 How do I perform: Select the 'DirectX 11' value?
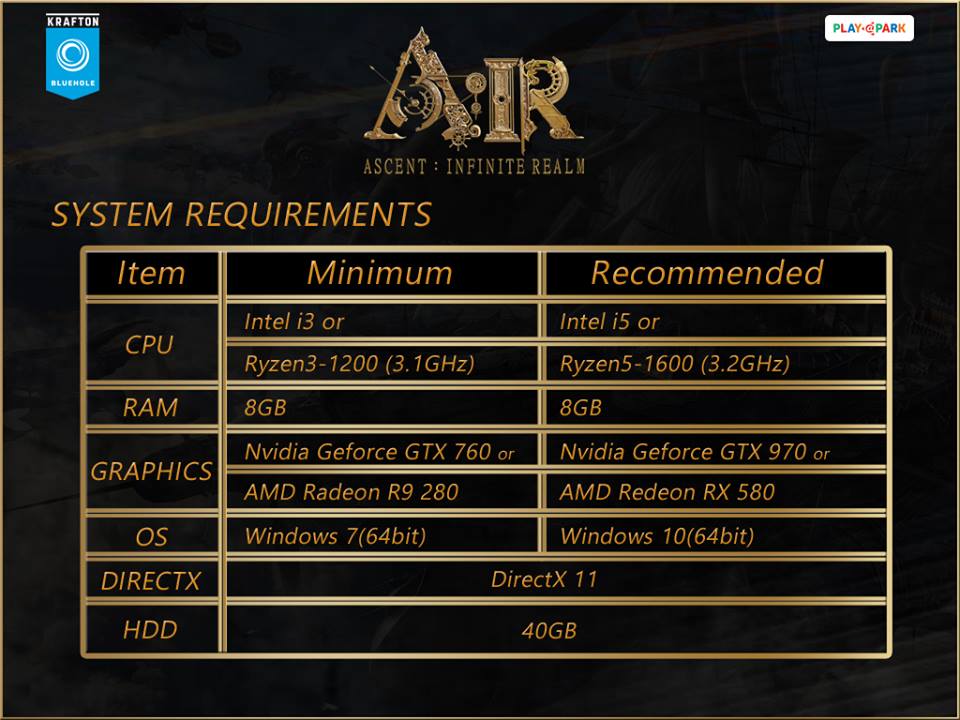[x=544, y=579]
